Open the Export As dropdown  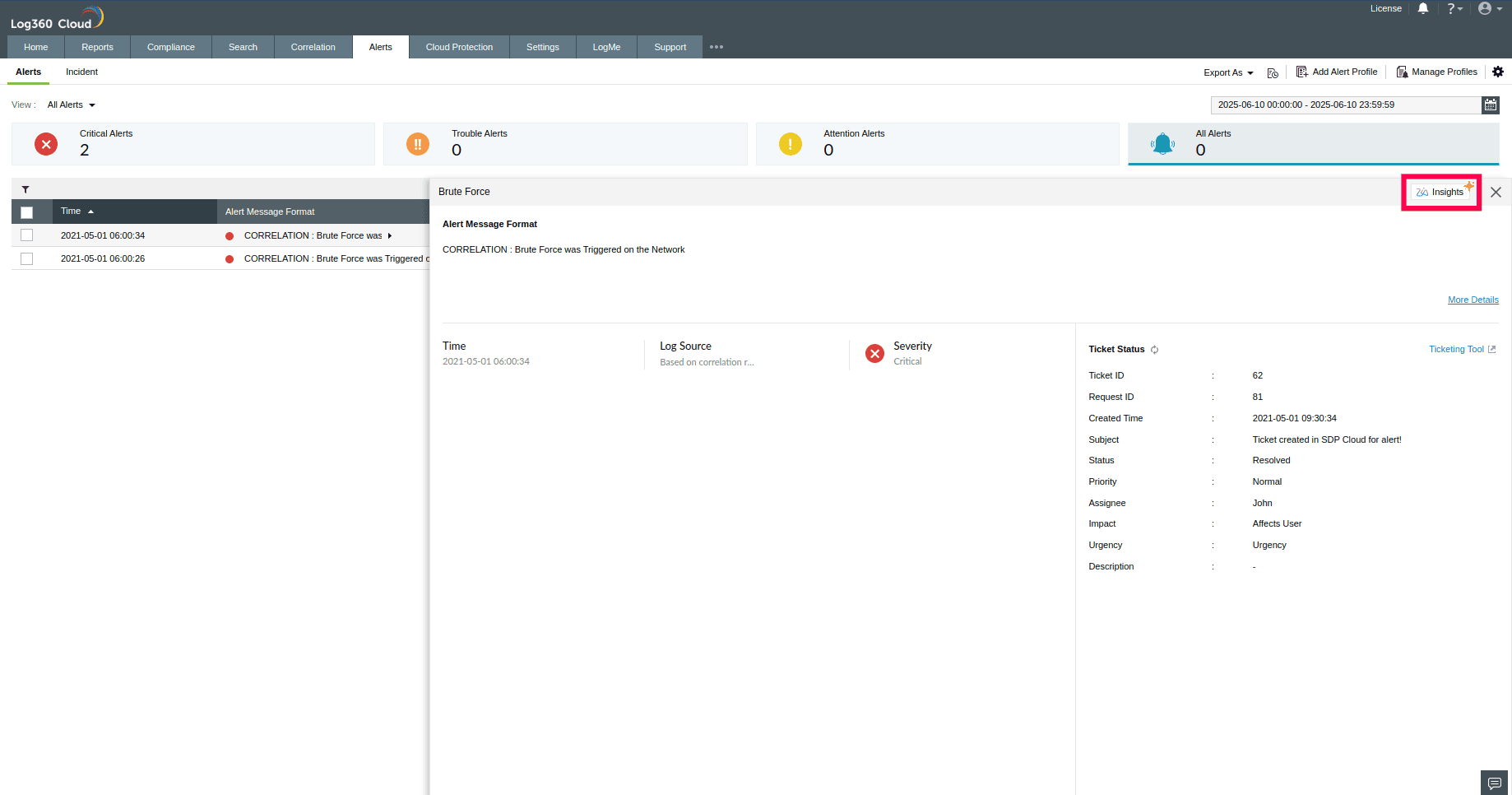[1227, 72]
